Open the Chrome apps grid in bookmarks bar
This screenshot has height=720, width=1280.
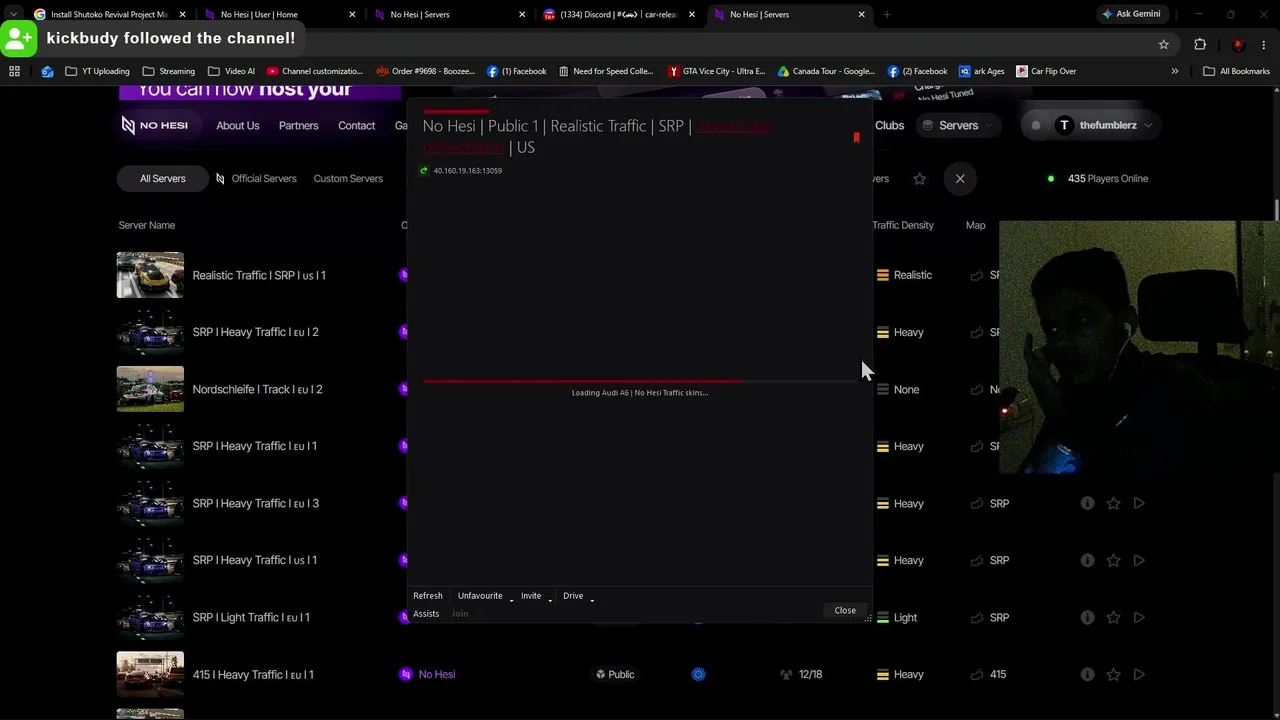point(14,71)
